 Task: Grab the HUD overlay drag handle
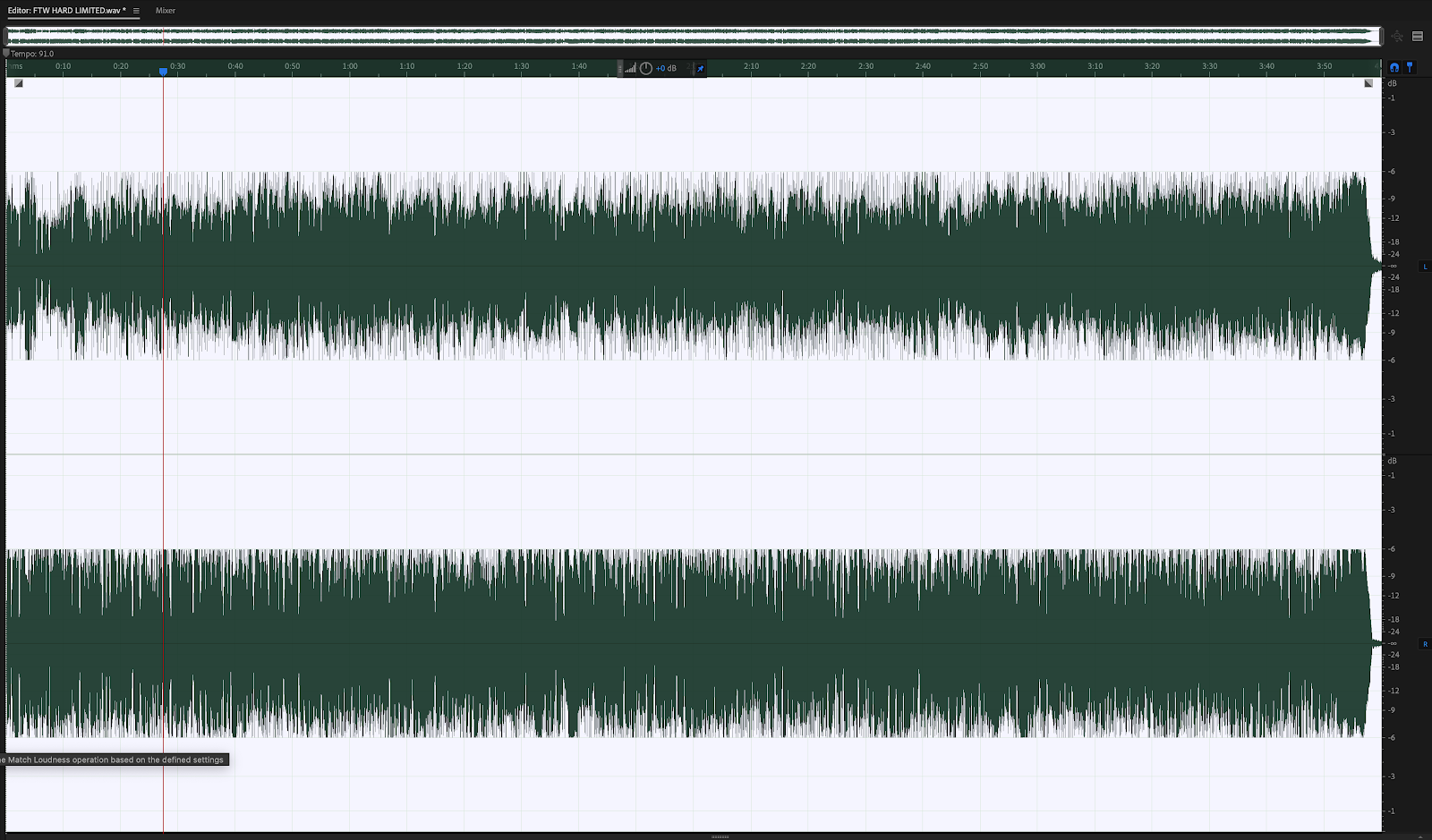(619, 68)
